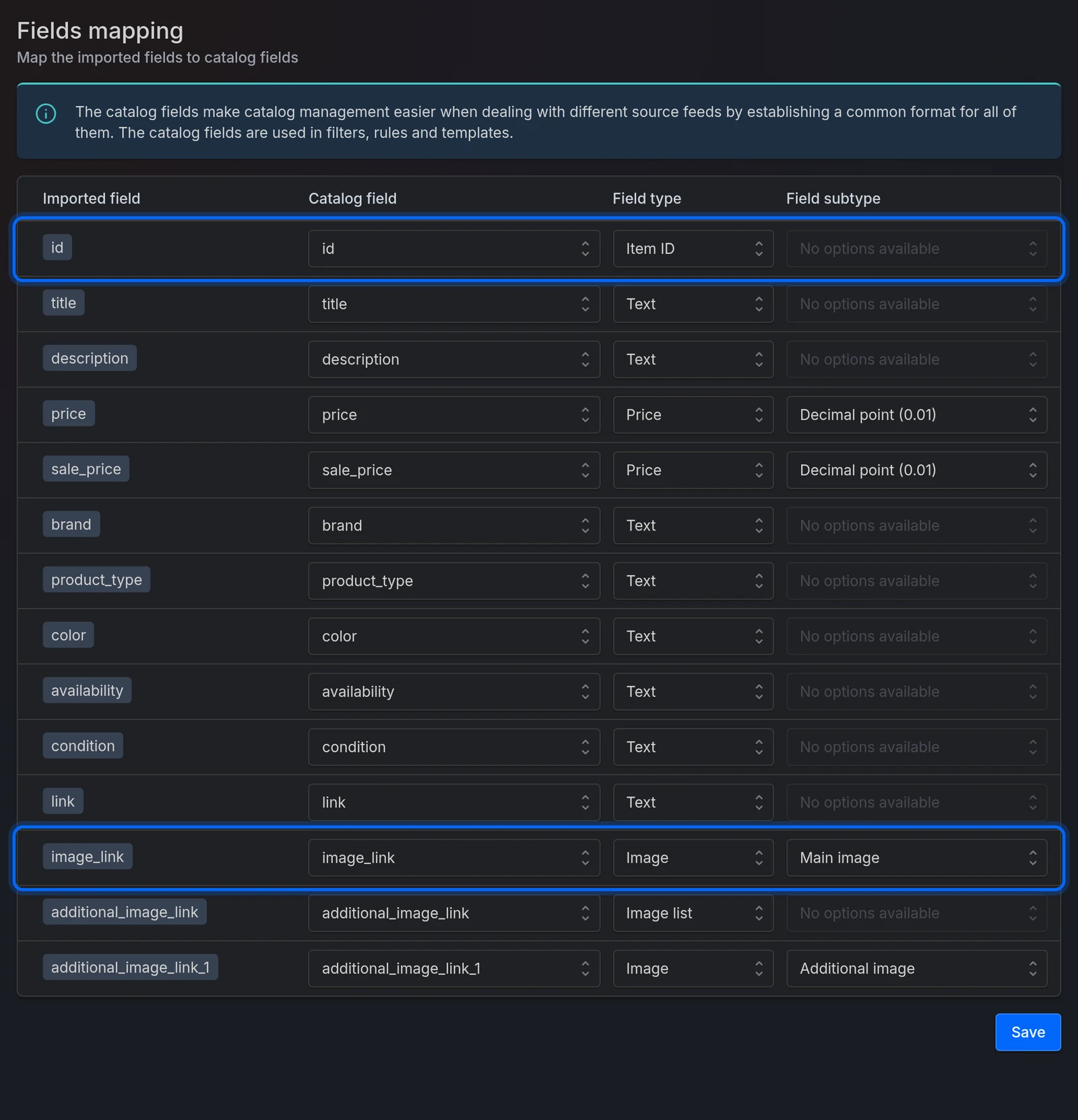
Task: Open Field type dropdown in price row
Action: pos(693,414)
